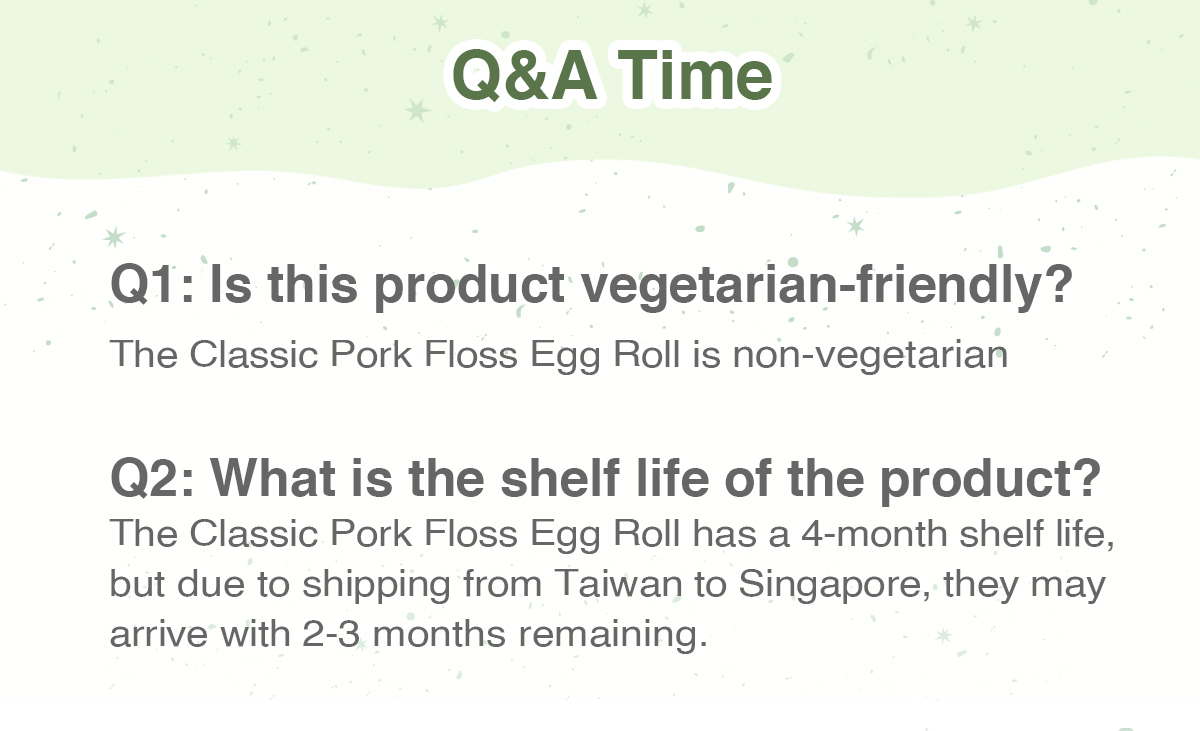Click the word "non-vegetarian" in the answer
The image size is (1200, 731).
click(870, 355)
